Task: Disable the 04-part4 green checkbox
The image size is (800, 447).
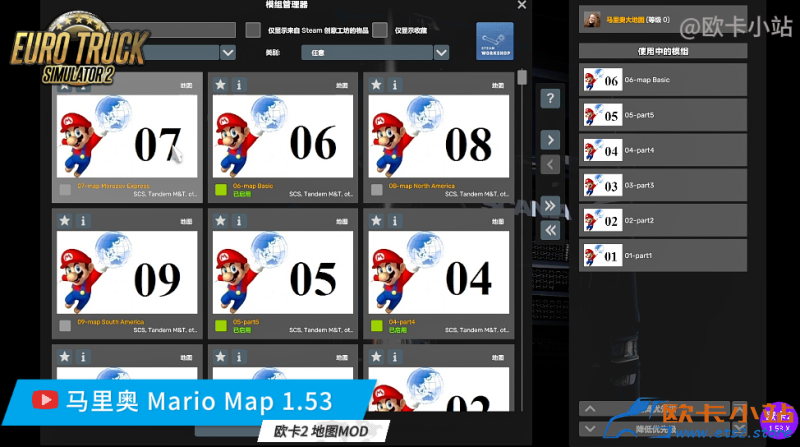Action: (x=377, y=326)
